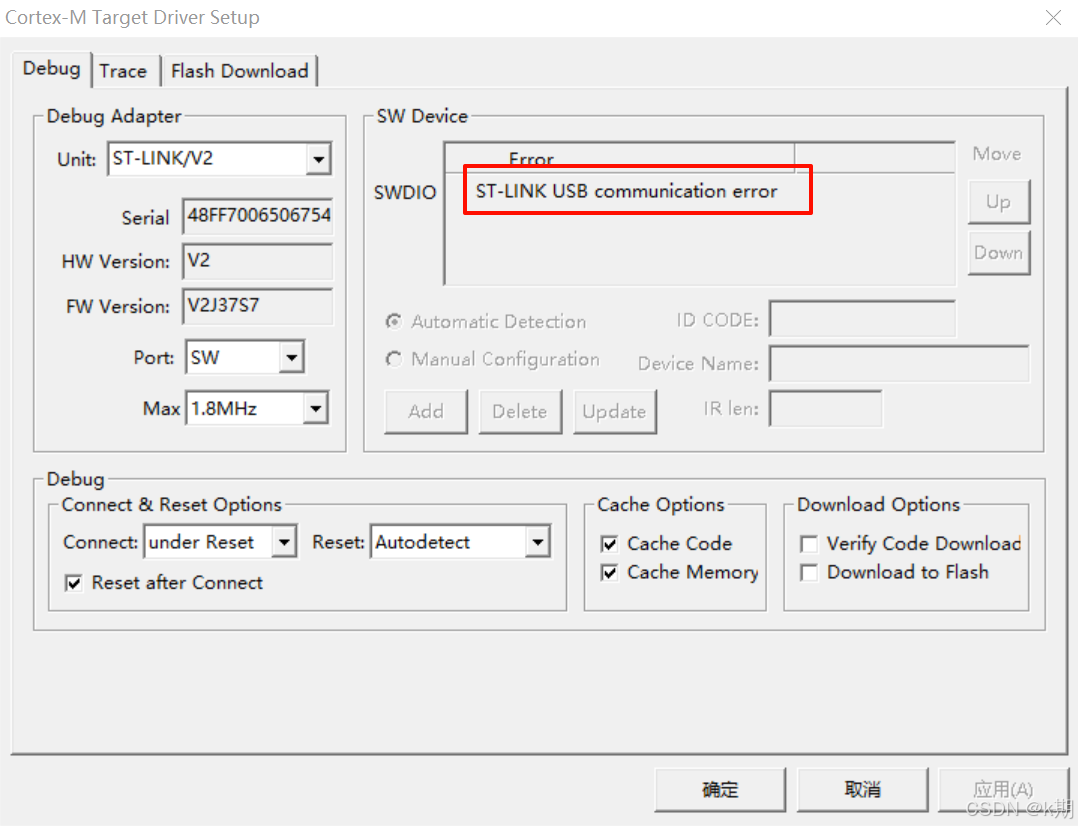
Task: Select the Debug tab
Action: tap(52, 69)
